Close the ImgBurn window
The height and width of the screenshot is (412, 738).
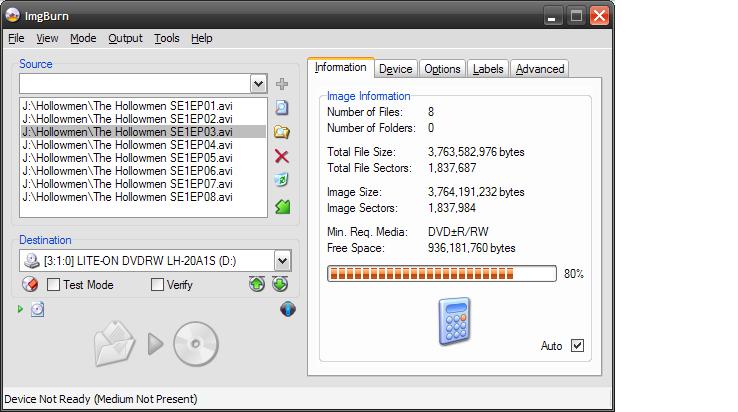pos(600,16)
